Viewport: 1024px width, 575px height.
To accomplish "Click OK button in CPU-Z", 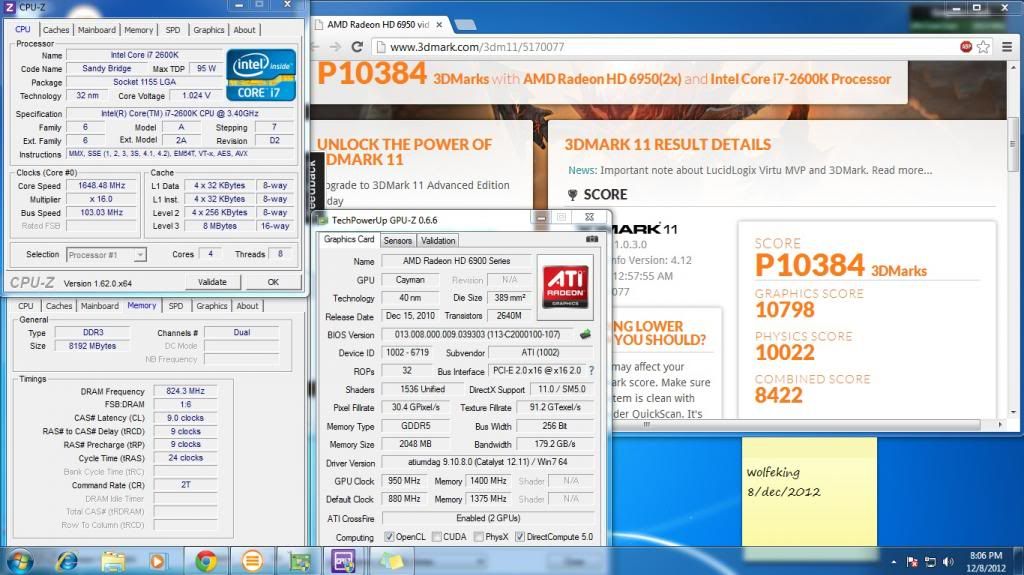I will click(x=273, y=282).
